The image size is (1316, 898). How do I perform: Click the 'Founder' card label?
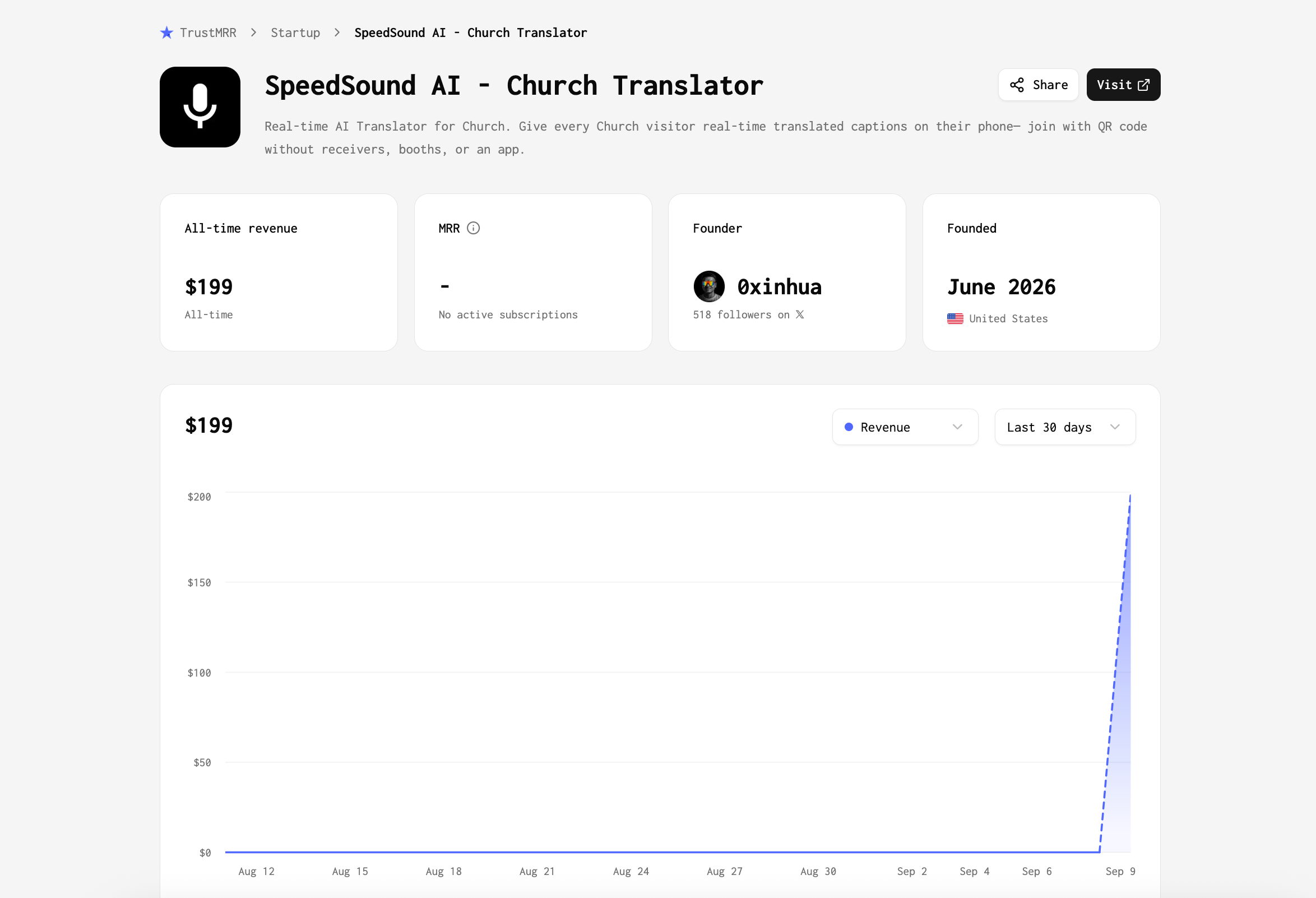point(717,228)
